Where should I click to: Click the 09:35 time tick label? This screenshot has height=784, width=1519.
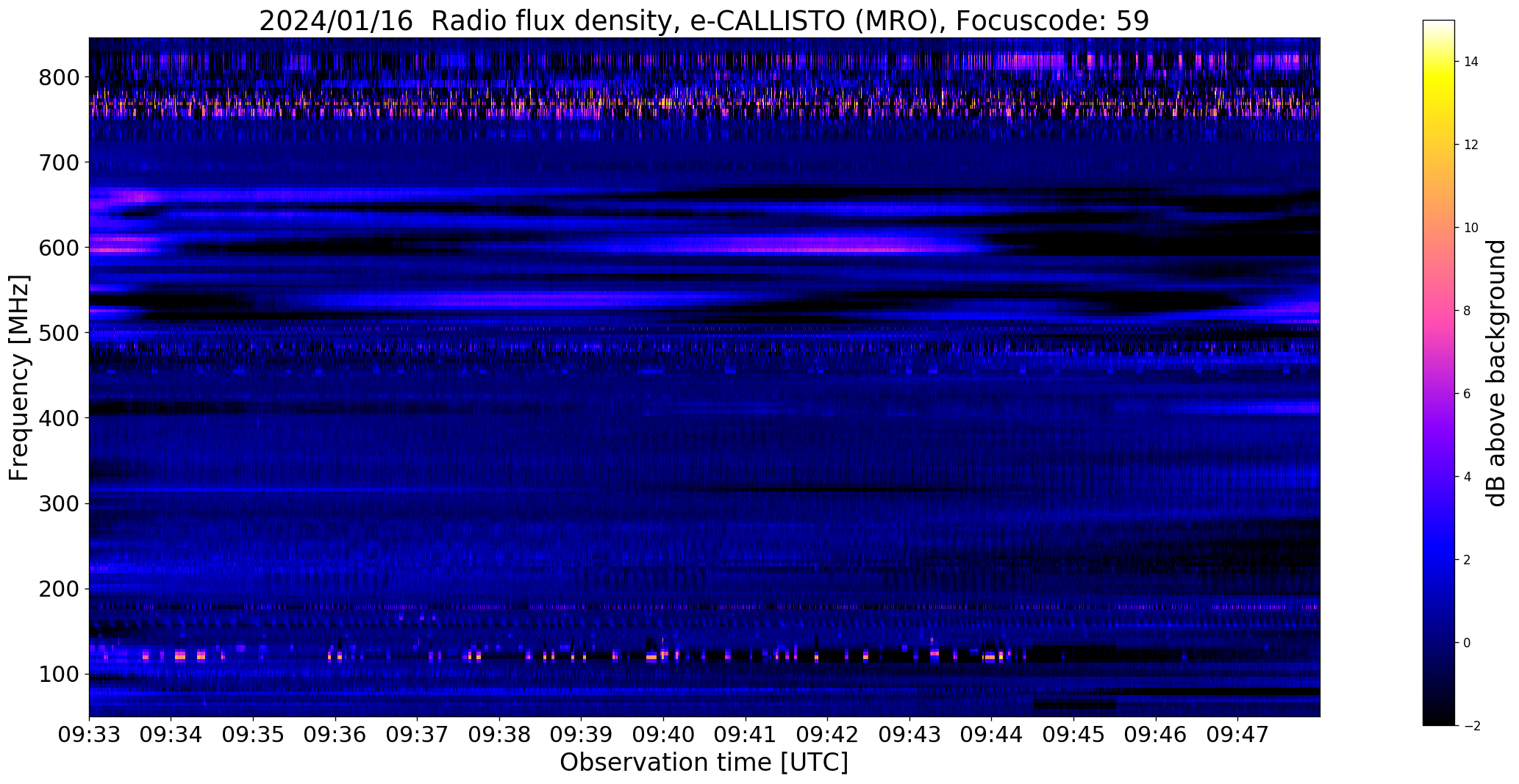tap(254, 735)
